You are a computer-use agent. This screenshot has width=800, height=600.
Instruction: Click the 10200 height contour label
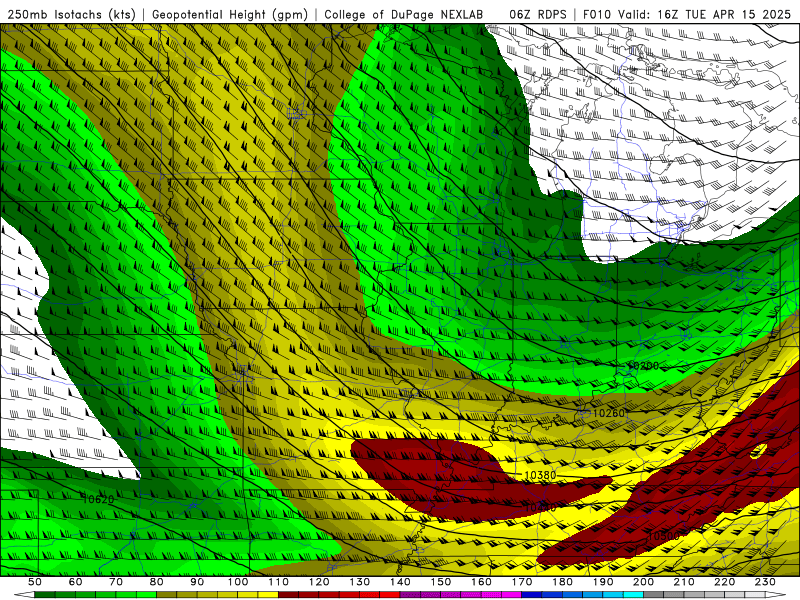[x=643, y=366]
